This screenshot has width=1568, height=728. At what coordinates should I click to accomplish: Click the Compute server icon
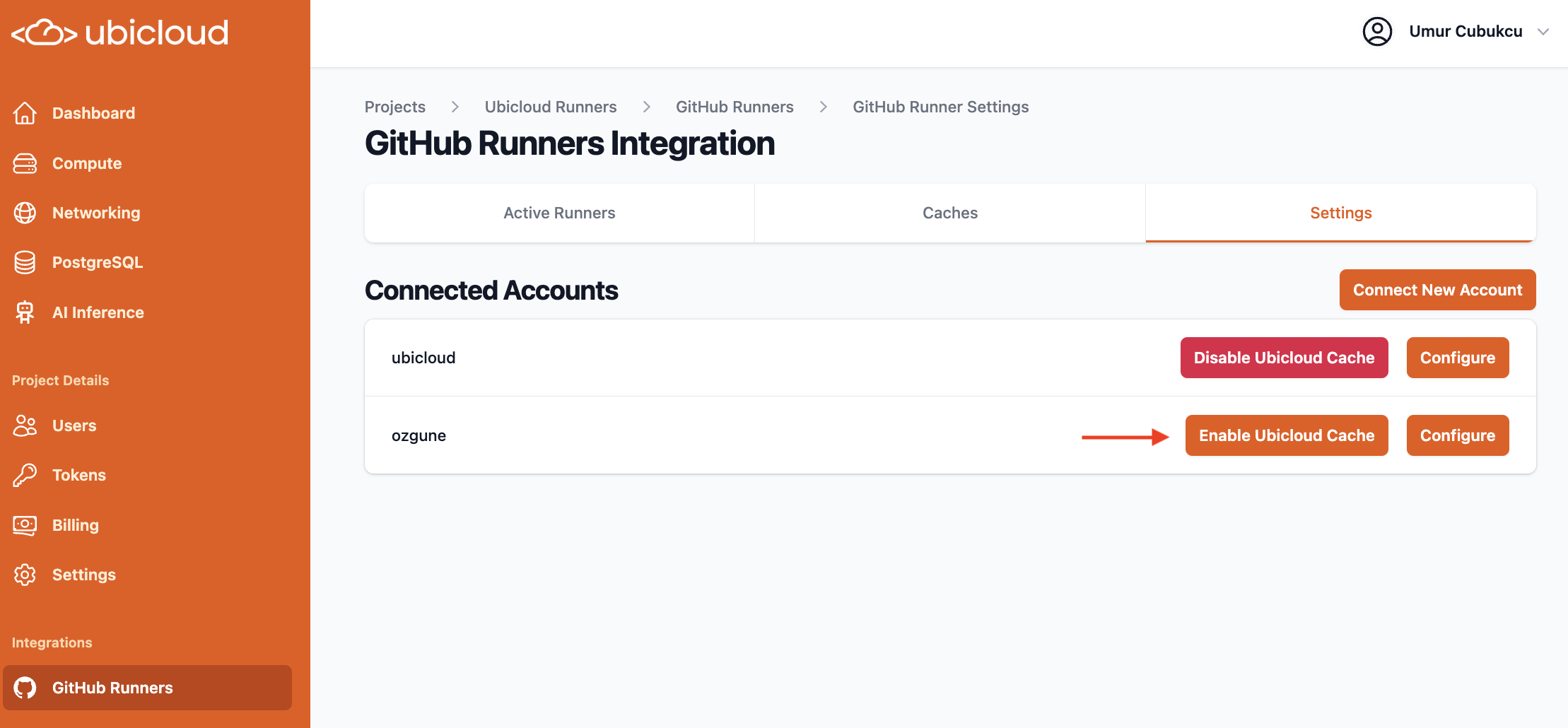25,163
